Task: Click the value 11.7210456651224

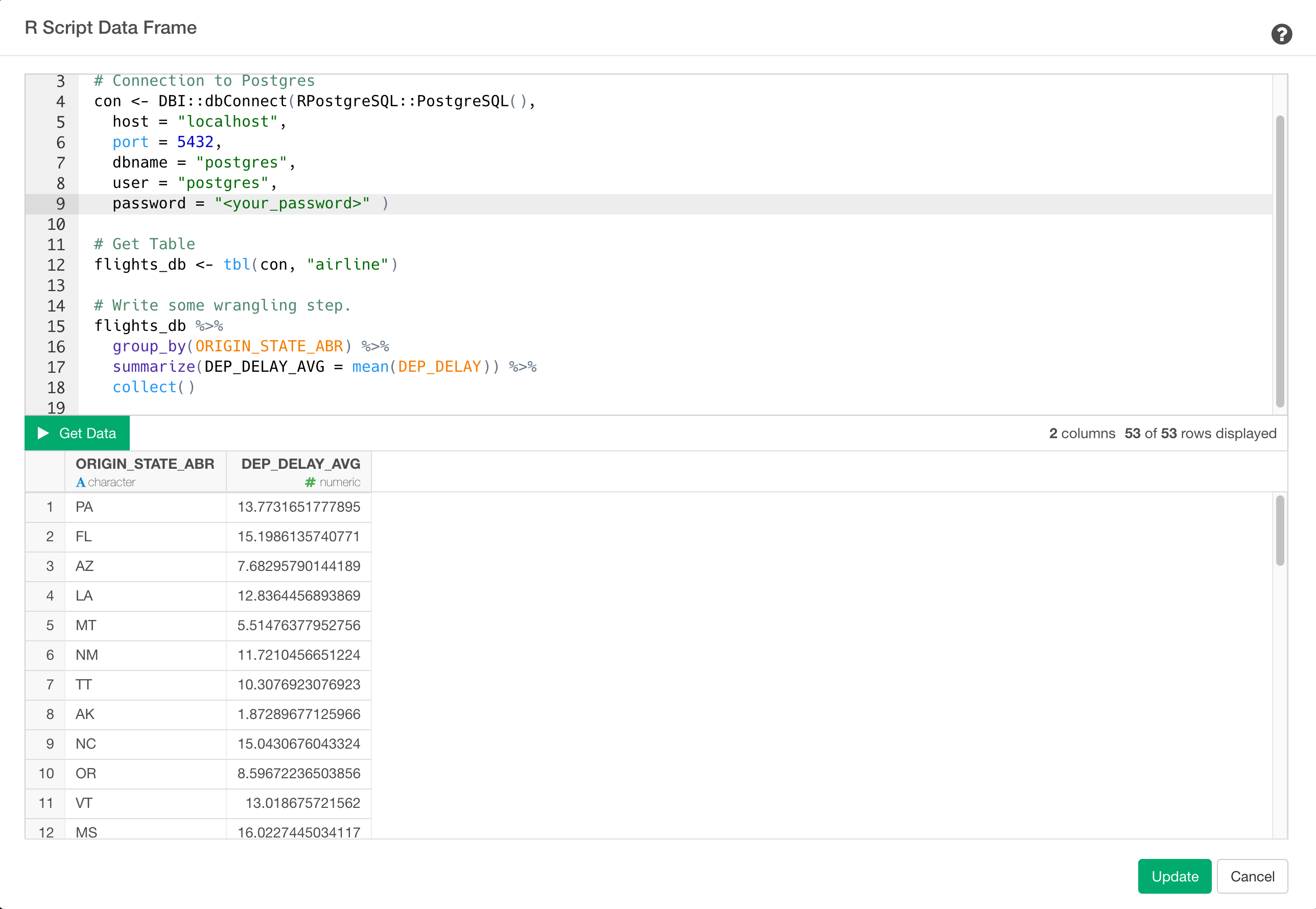Action: pos(299,656)
